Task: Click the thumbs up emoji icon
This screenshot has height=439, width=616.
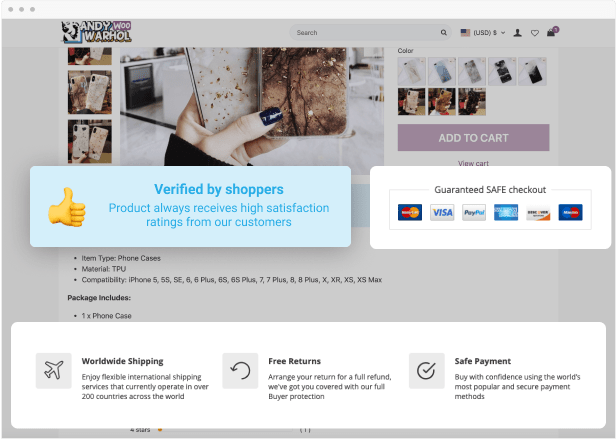Action: click(x=67, y=207)
